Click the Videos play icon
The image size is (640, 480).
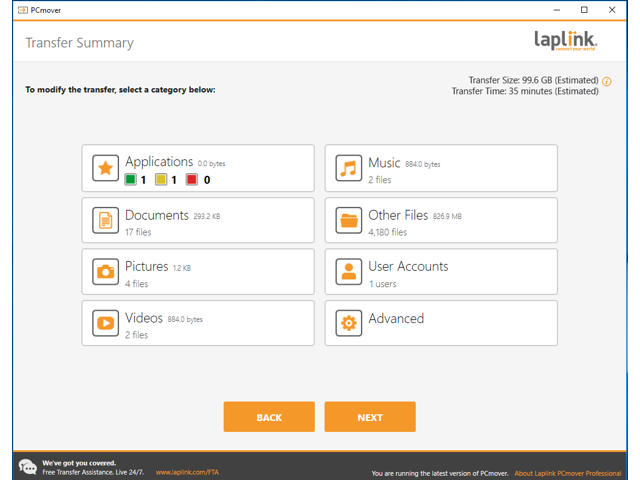point(105,323)
